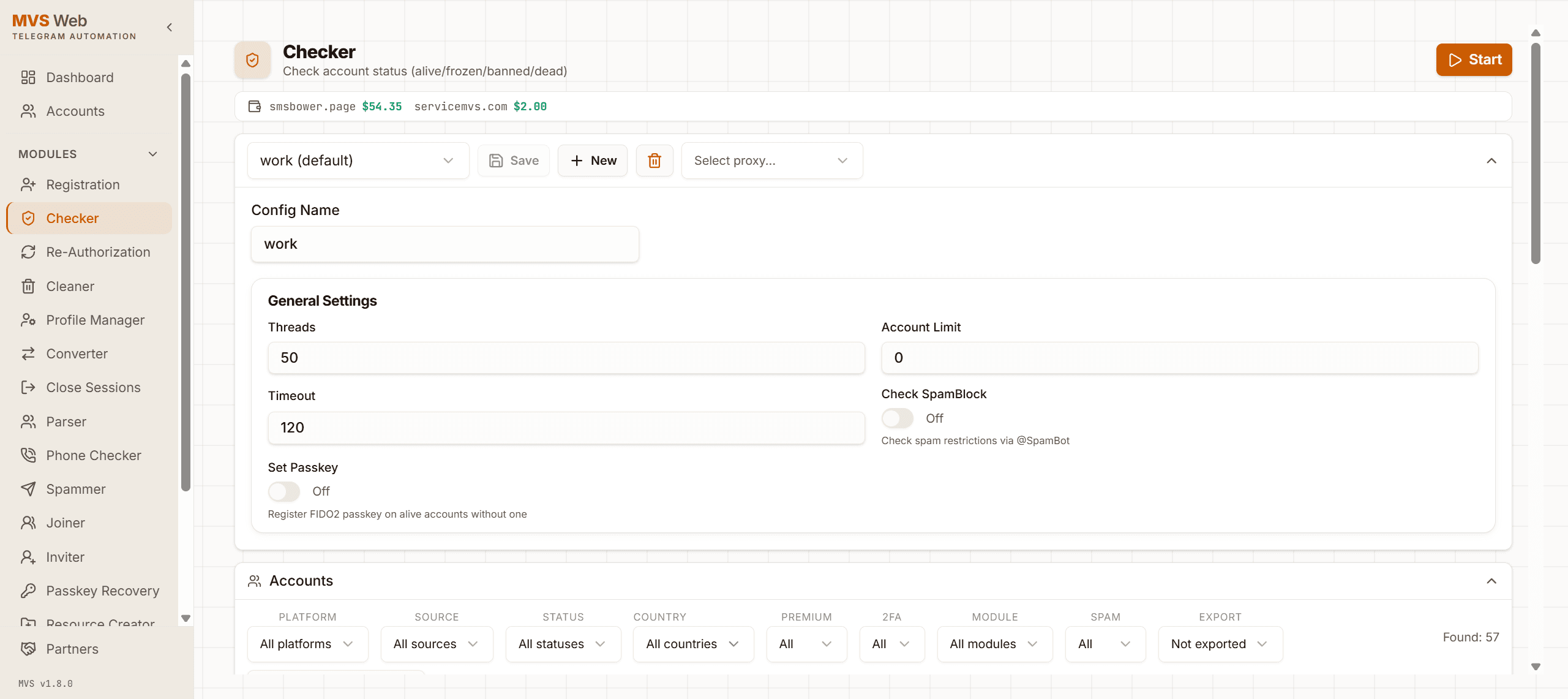The image size is (1568, 699).
Task: Click the Accounts section people icon
Action: (255, 581)
